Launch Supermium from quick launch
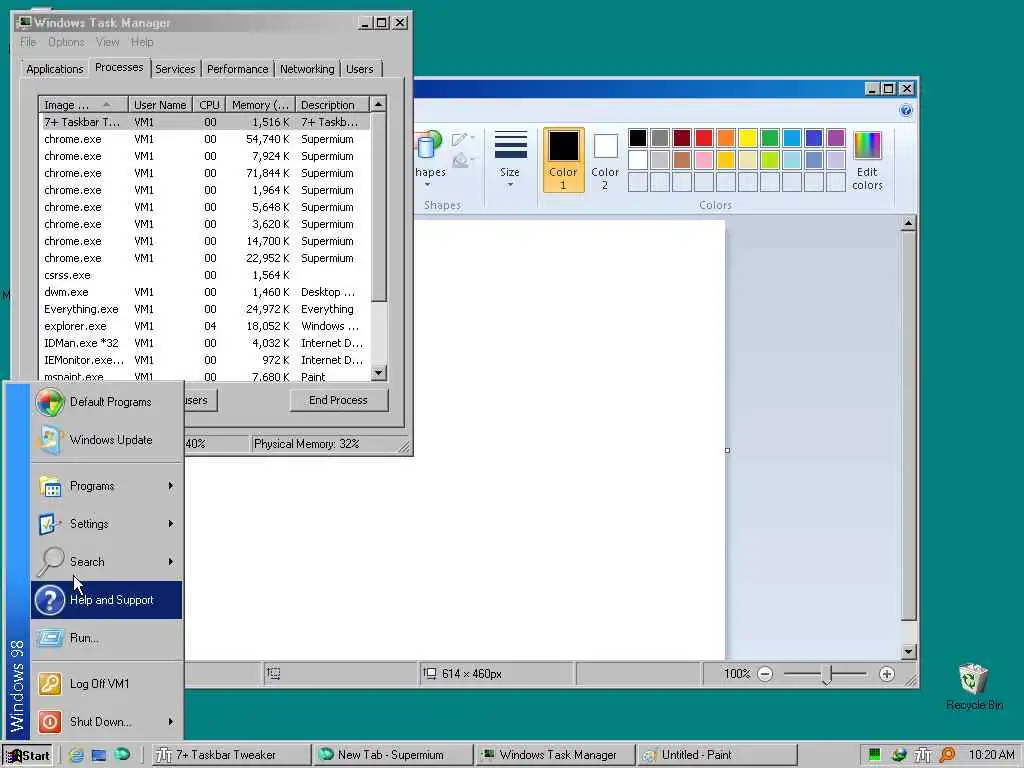The height and width of the screenshot is (768, 1024). (x=122, y=754)
